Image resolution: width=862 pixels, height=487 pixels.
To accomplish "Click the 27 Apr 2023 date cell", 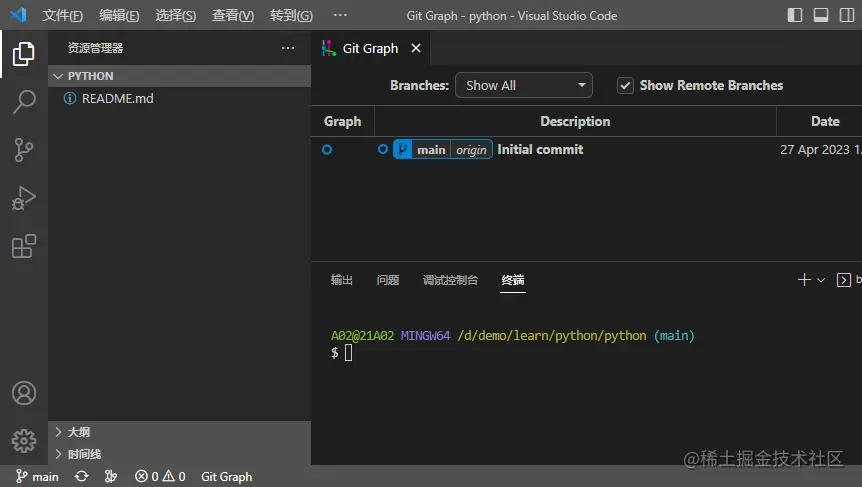I will click(819, 150).
